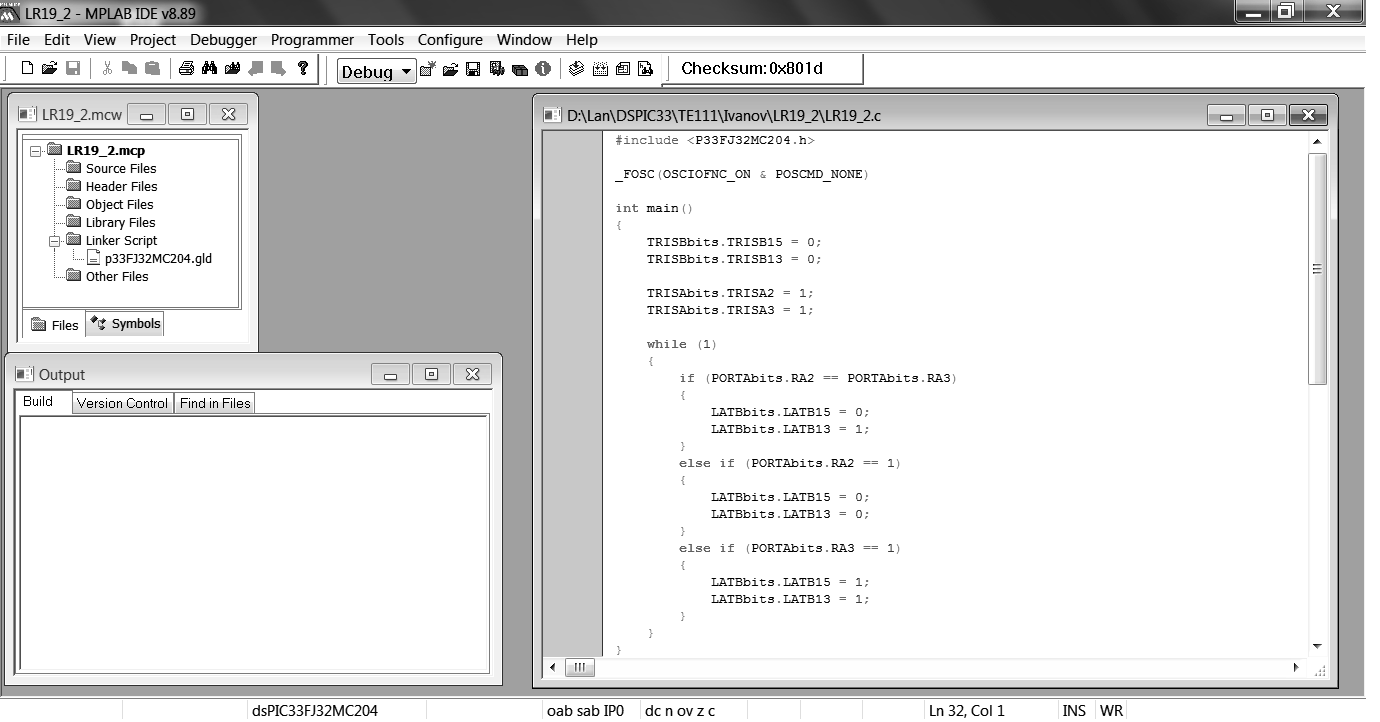Open the Tools menu
Viewport: 1380px width, 722px height.
[x=386, y=40]
